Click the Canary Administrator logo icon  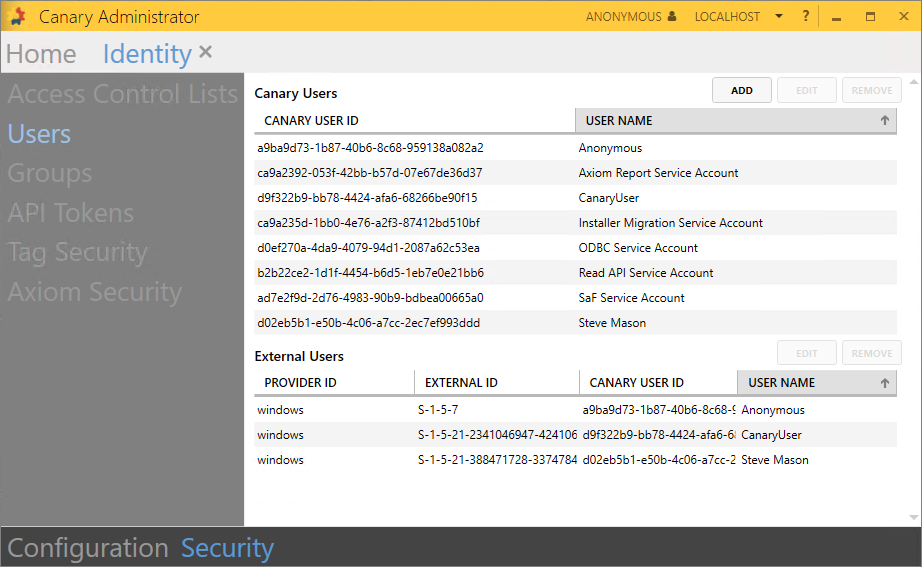(x=18, y=16)
